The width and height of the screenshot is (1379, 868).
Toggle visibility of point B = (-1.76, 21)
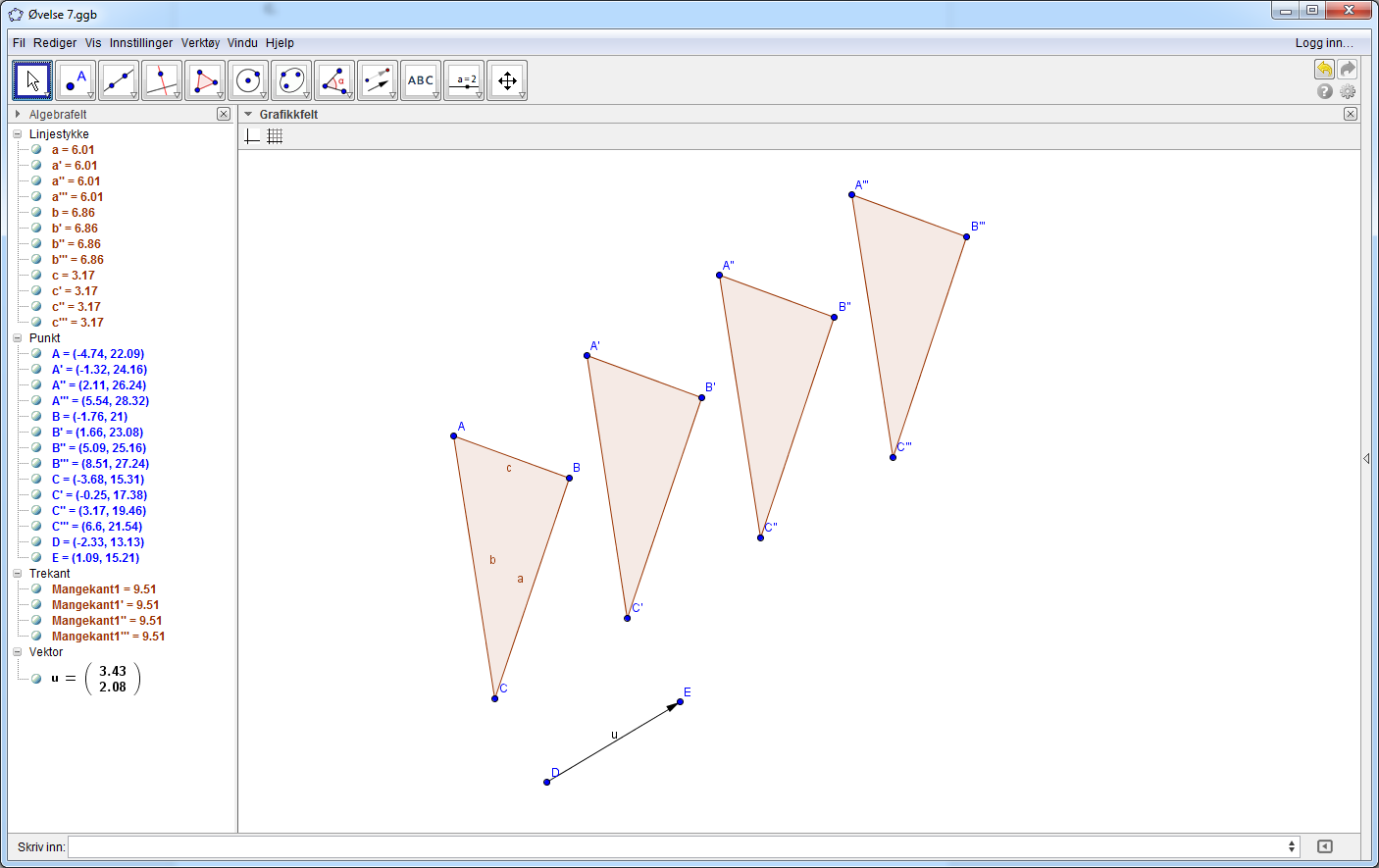click(36, 417)
